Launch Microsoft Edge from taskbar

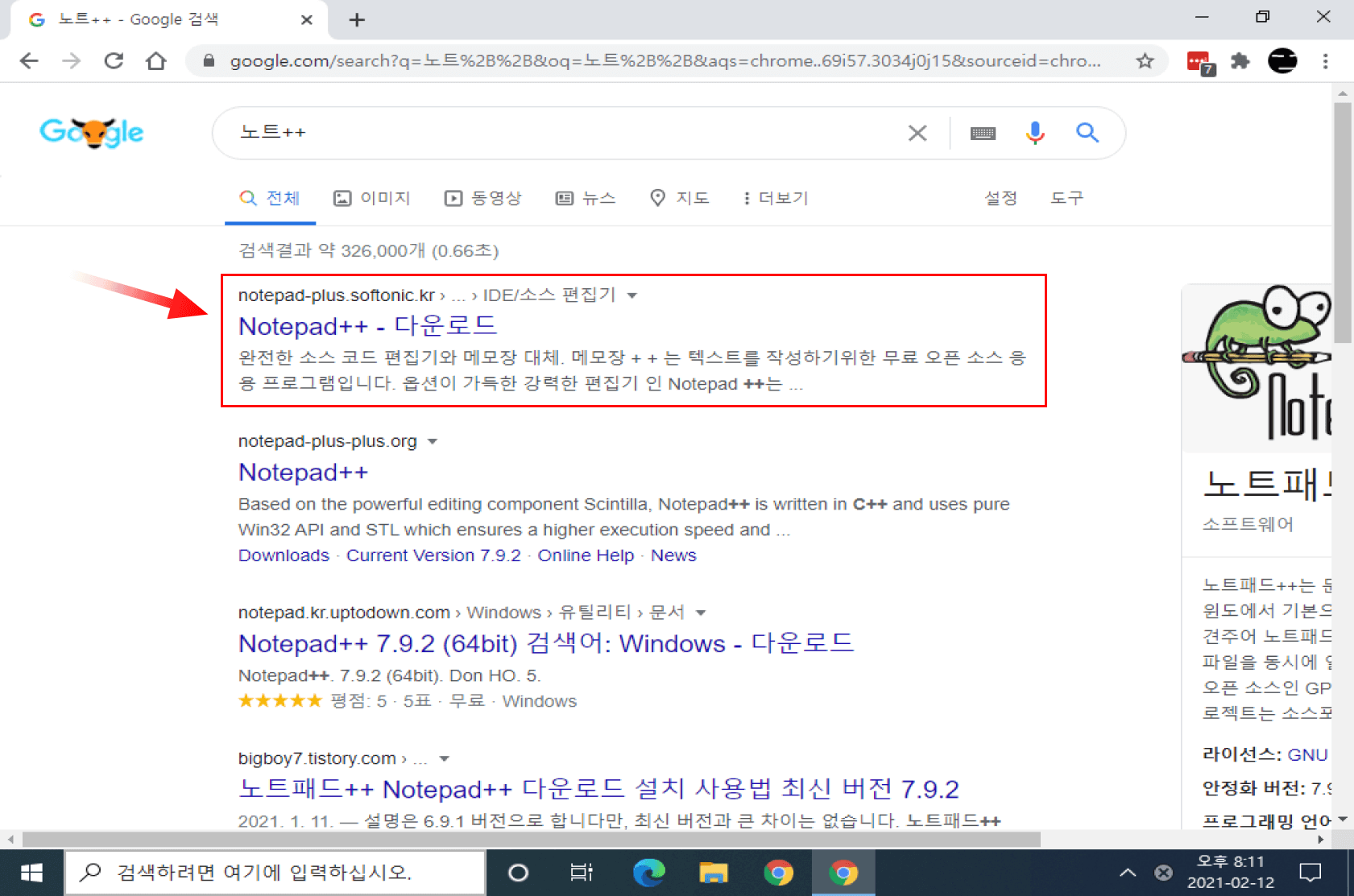(x=648, y=873)
